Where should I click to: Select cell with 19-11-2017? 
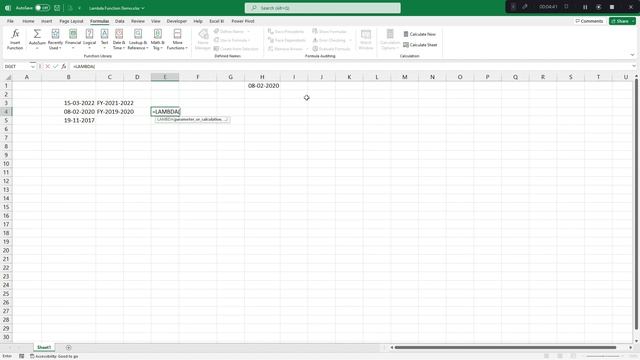[x=69, y=120]
